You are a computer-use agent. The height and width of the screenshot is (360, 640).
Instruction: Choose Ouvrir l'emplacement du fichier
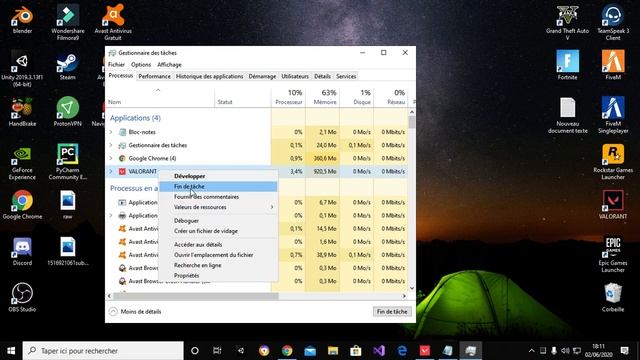coord(218,255)
